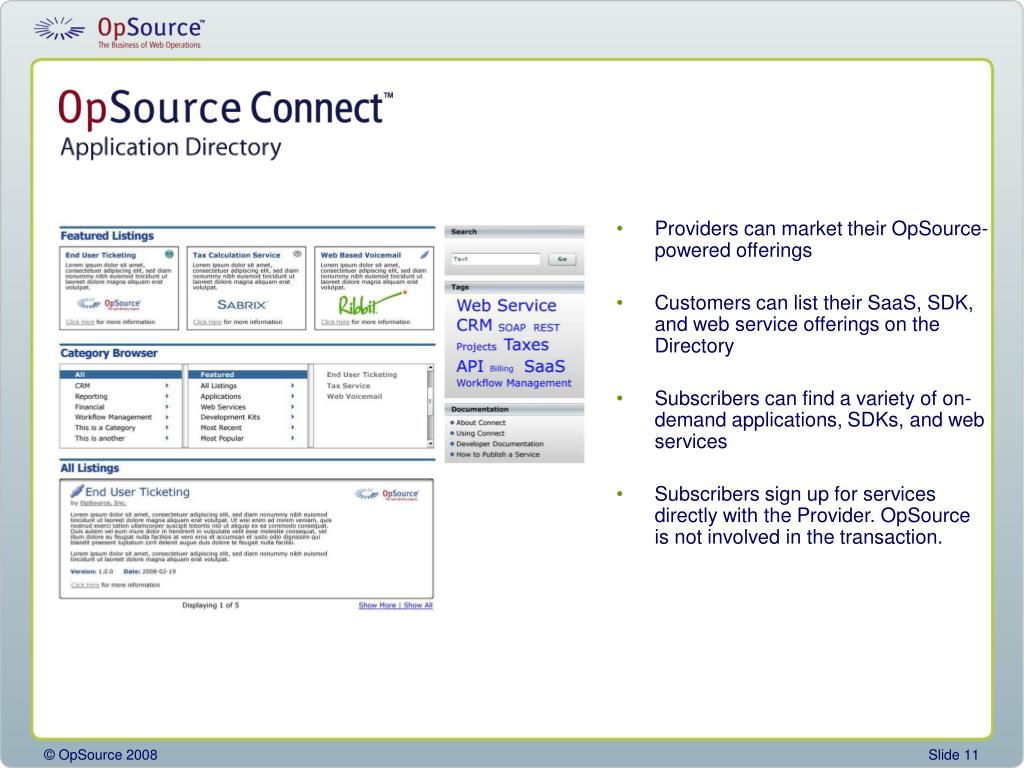The height and width of the screenshot is (768, 1024).
Task: Click the Displaying 1 of 5 text
Action: [210, 605]
